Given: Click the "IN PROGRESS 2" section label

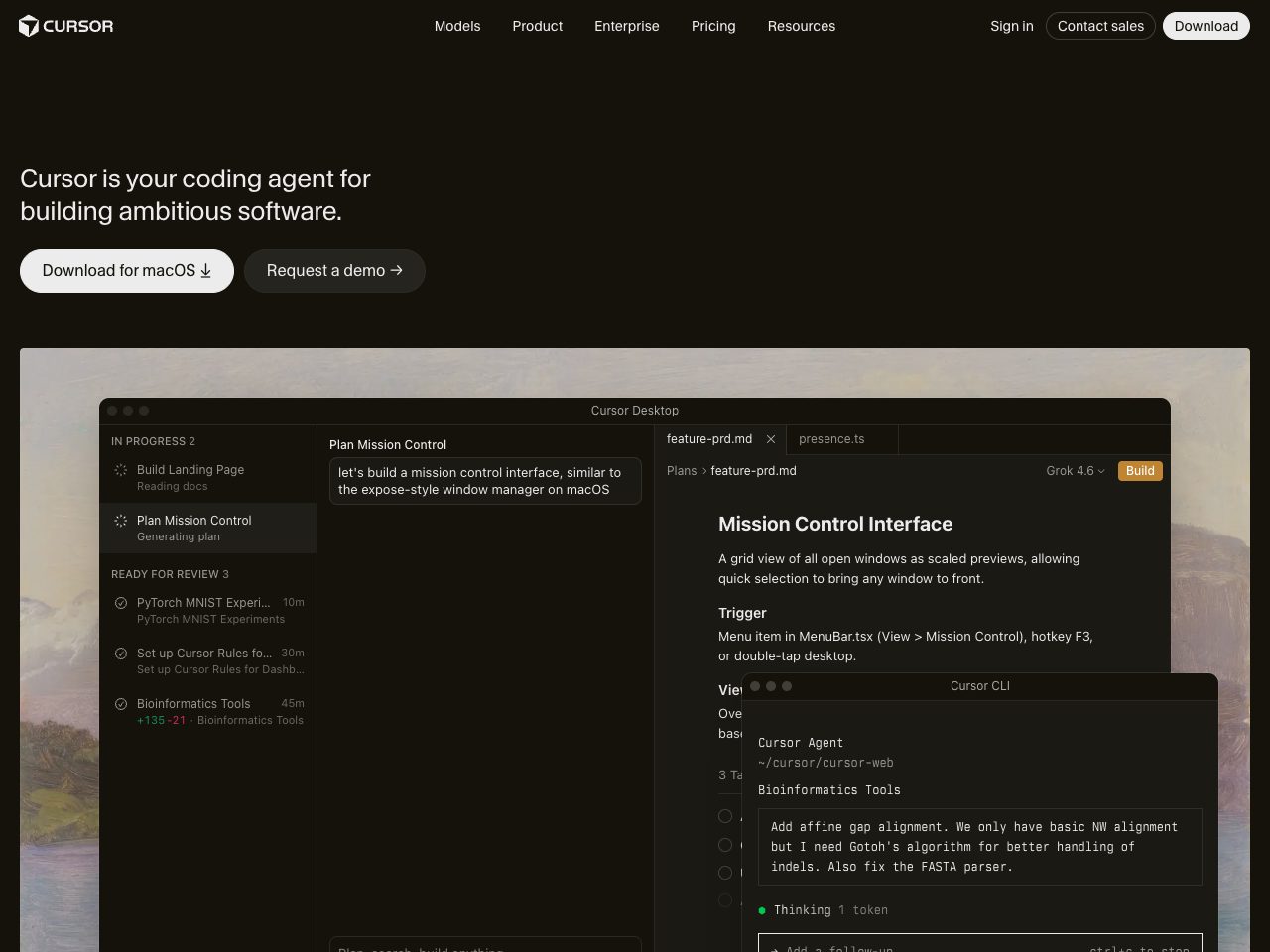Looking at the screenshot, I should [x=153, y=441].
